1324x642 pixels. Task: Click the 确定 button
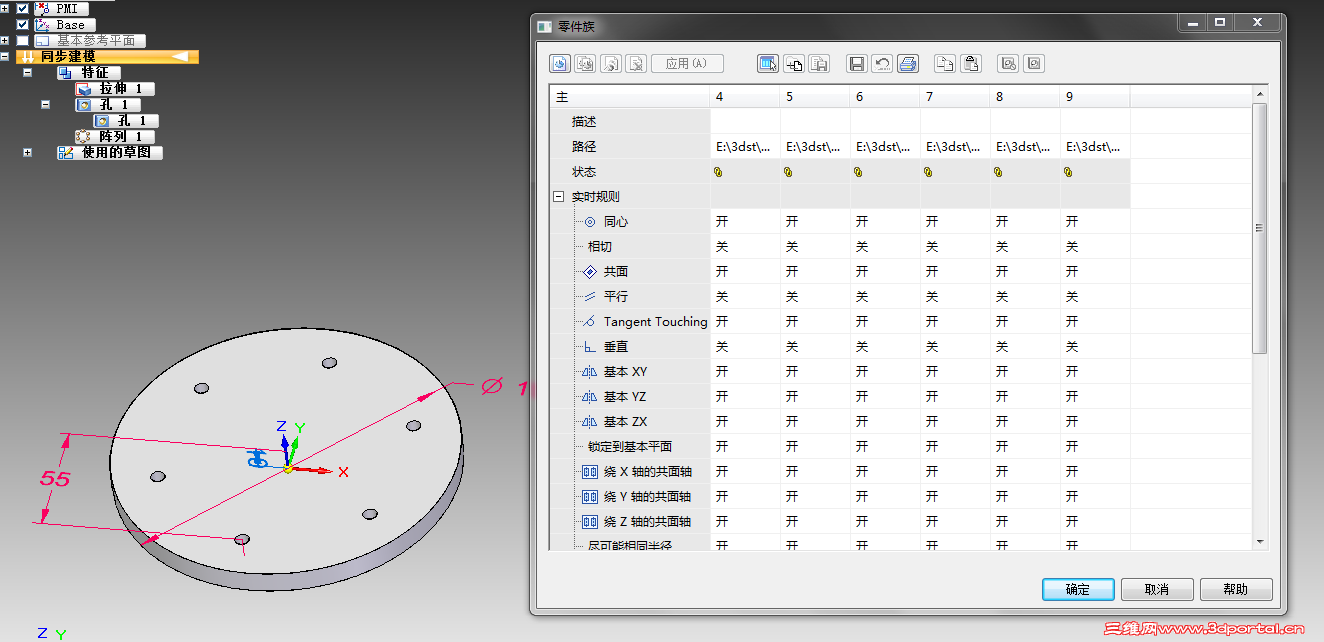pos(1078,589)
